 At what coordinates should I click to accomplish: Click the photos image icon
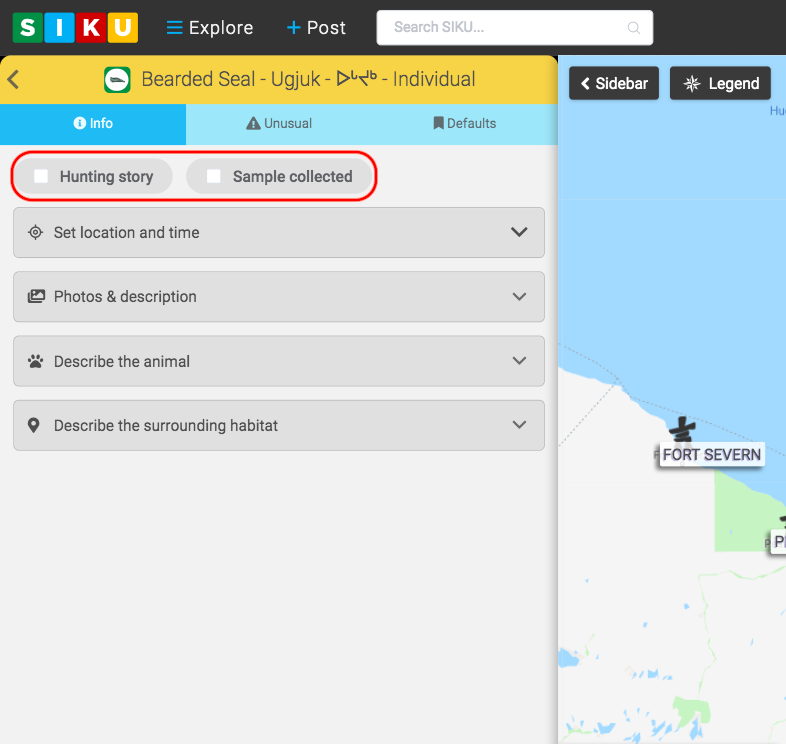36,297
